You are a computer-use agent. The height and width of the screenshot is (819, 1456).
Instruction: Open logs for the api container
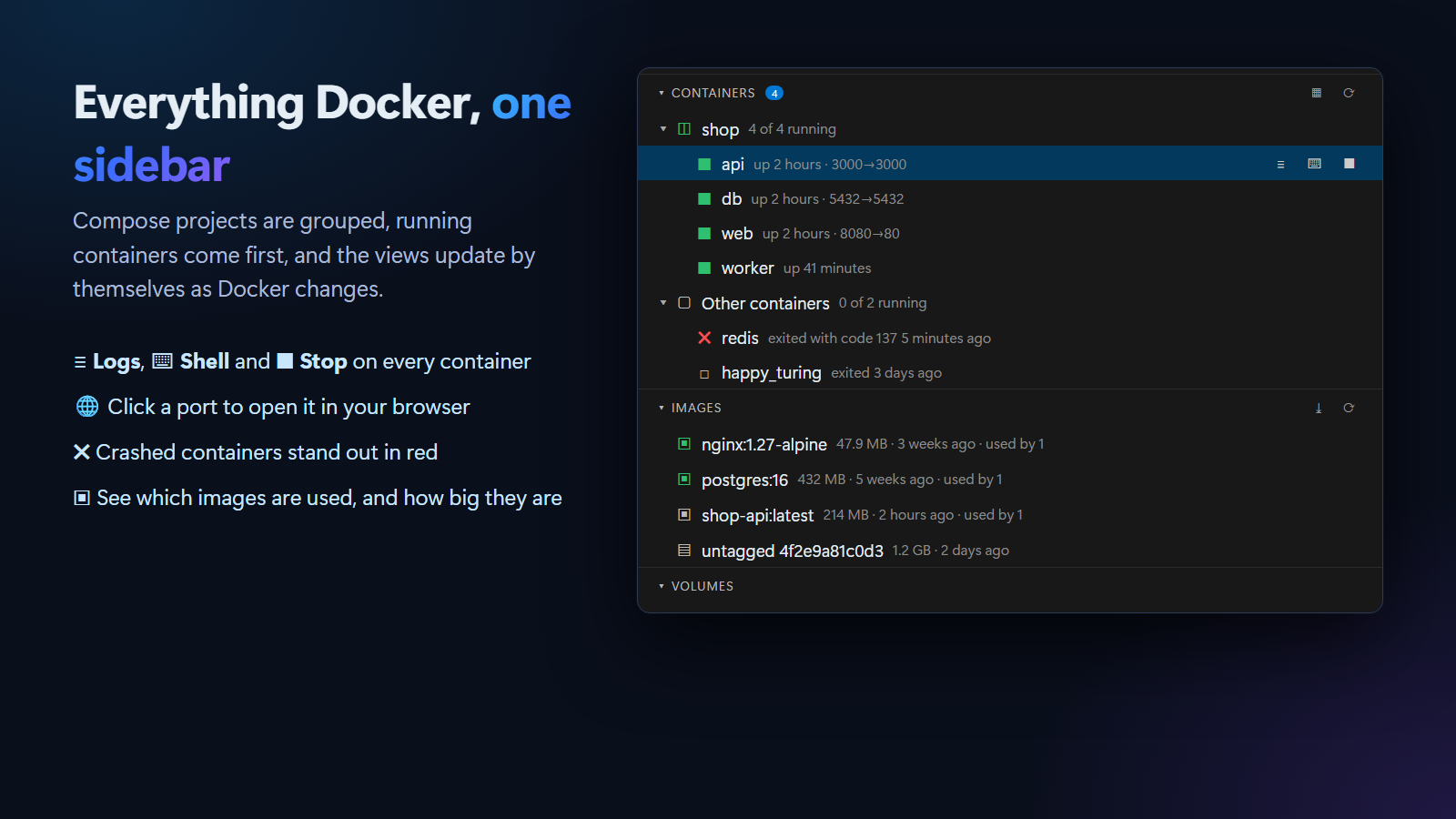coord(1280,164)
